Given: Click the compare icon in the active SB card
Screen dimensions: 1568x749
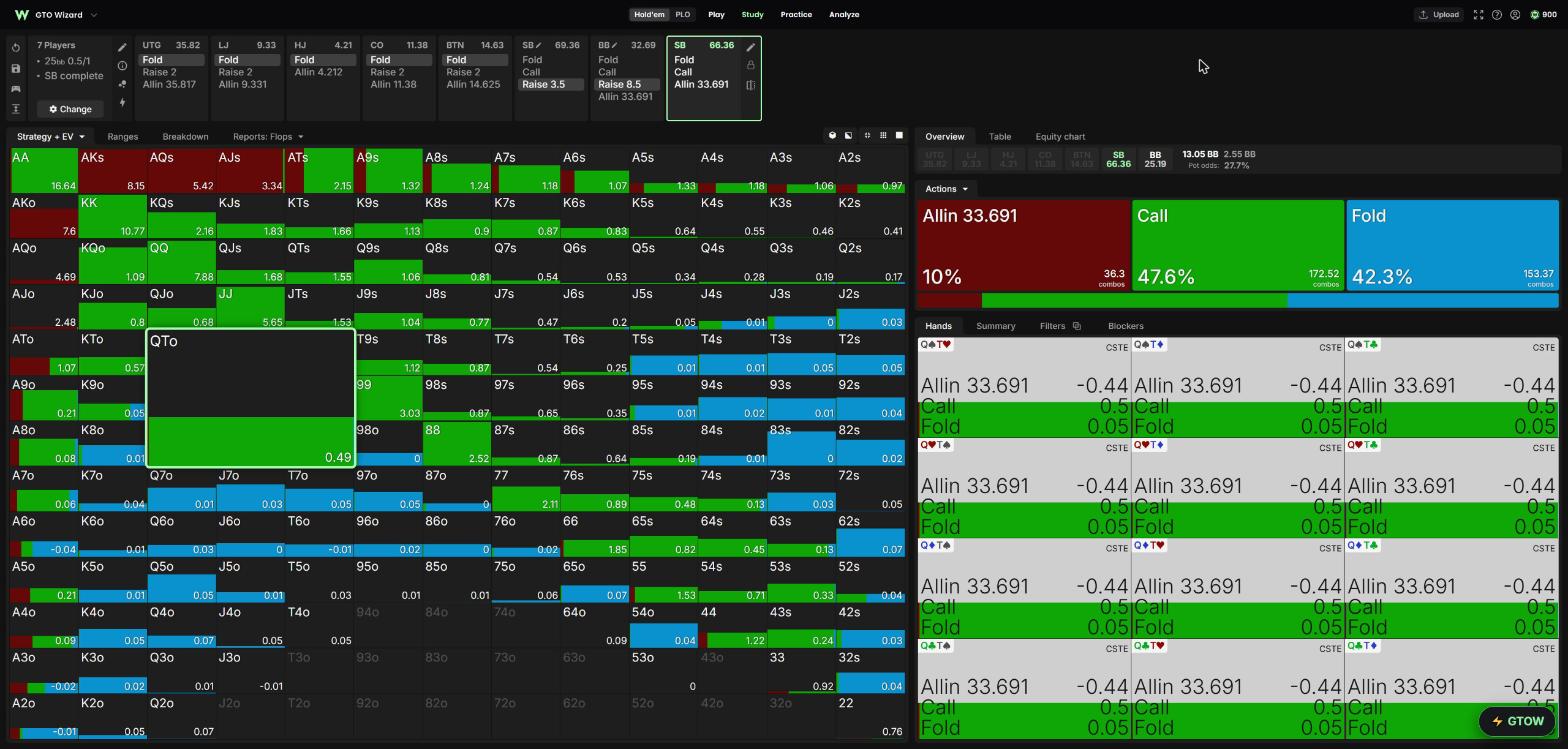Looking at the screenshot, I should pos(751,85).
